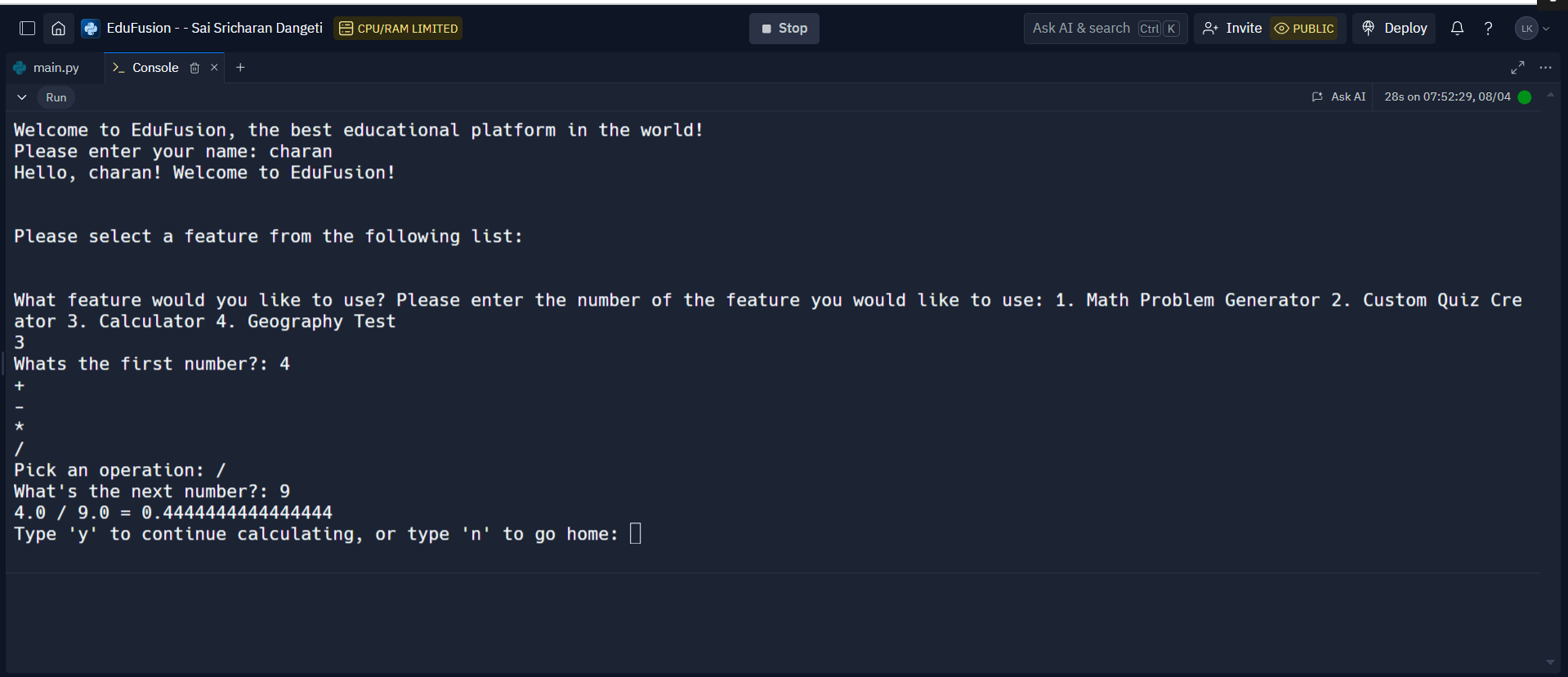Image resolution: width=1568 pixels, height=677 pixels.
Task: Click the "What's the next number?: 9" line
Action: (x=152, y=491)
